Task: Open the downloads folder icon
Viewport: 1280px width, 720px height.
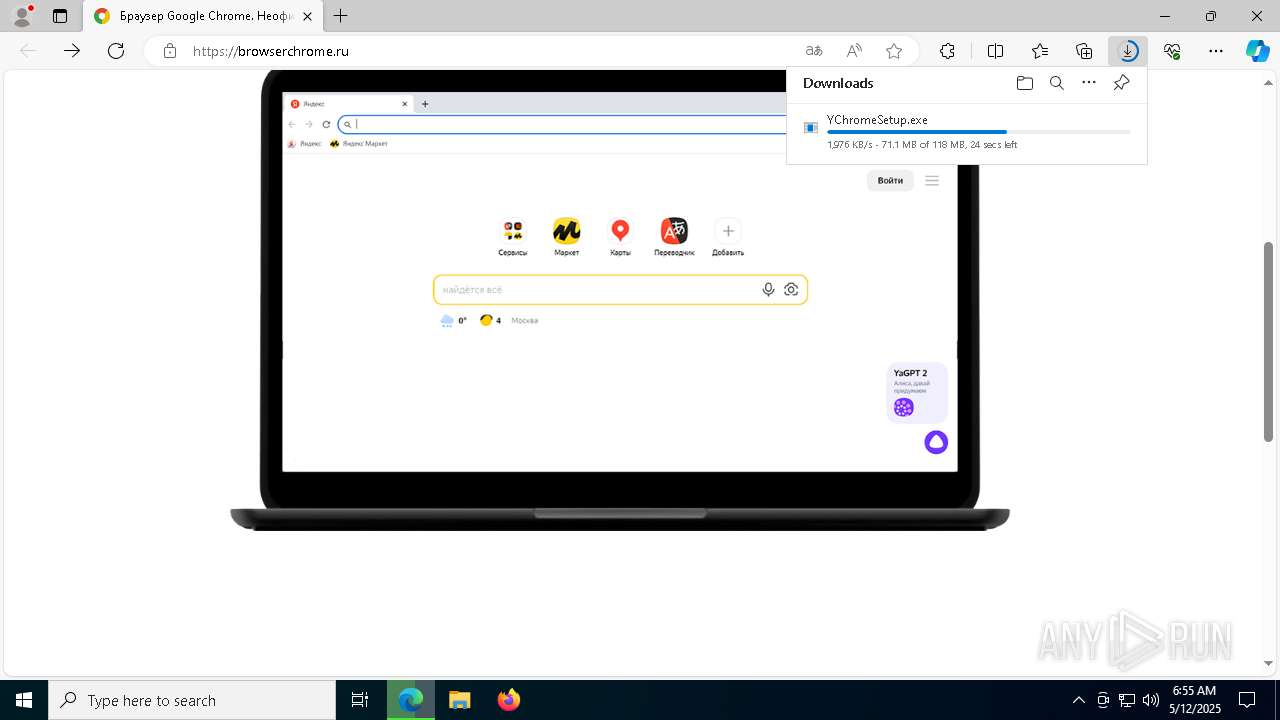Action: click(1024, 83)
